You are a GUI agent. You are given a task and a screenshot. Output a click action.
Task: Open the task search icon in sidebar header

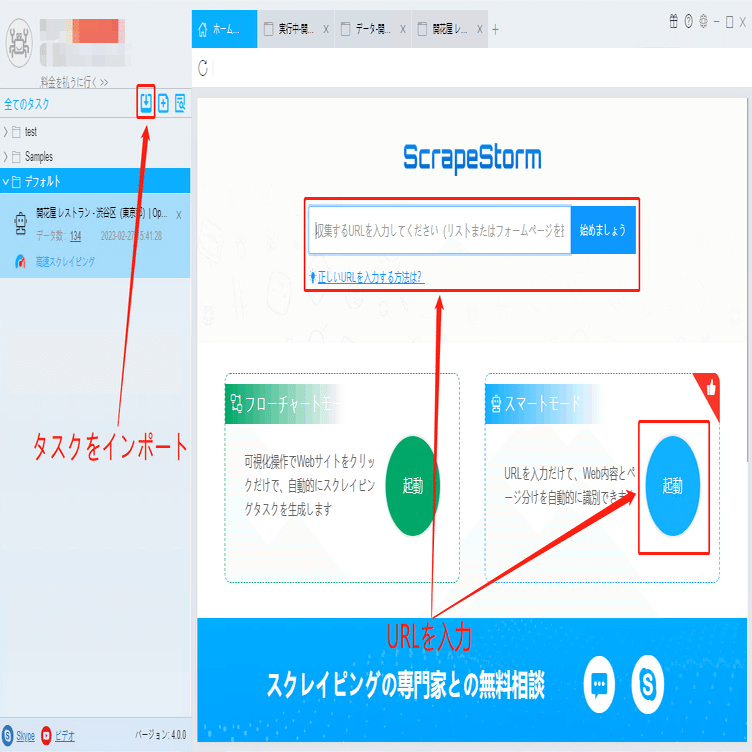click(180, 103)
